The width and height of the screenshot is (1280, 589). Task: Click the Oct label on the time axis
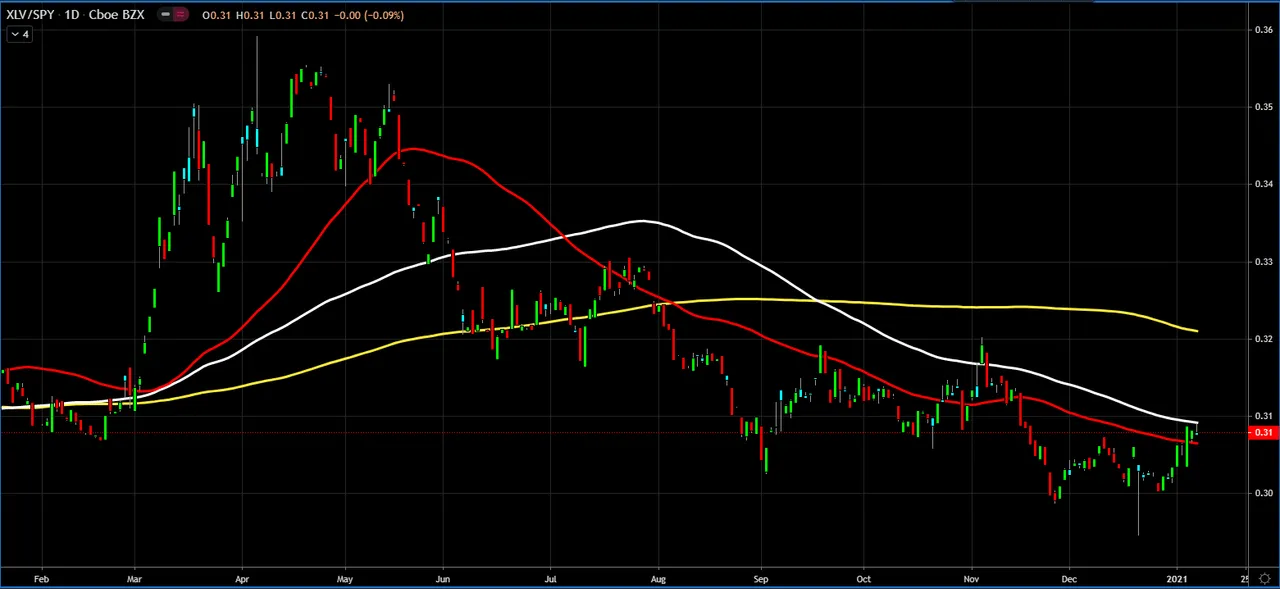[x=864, y=578]
